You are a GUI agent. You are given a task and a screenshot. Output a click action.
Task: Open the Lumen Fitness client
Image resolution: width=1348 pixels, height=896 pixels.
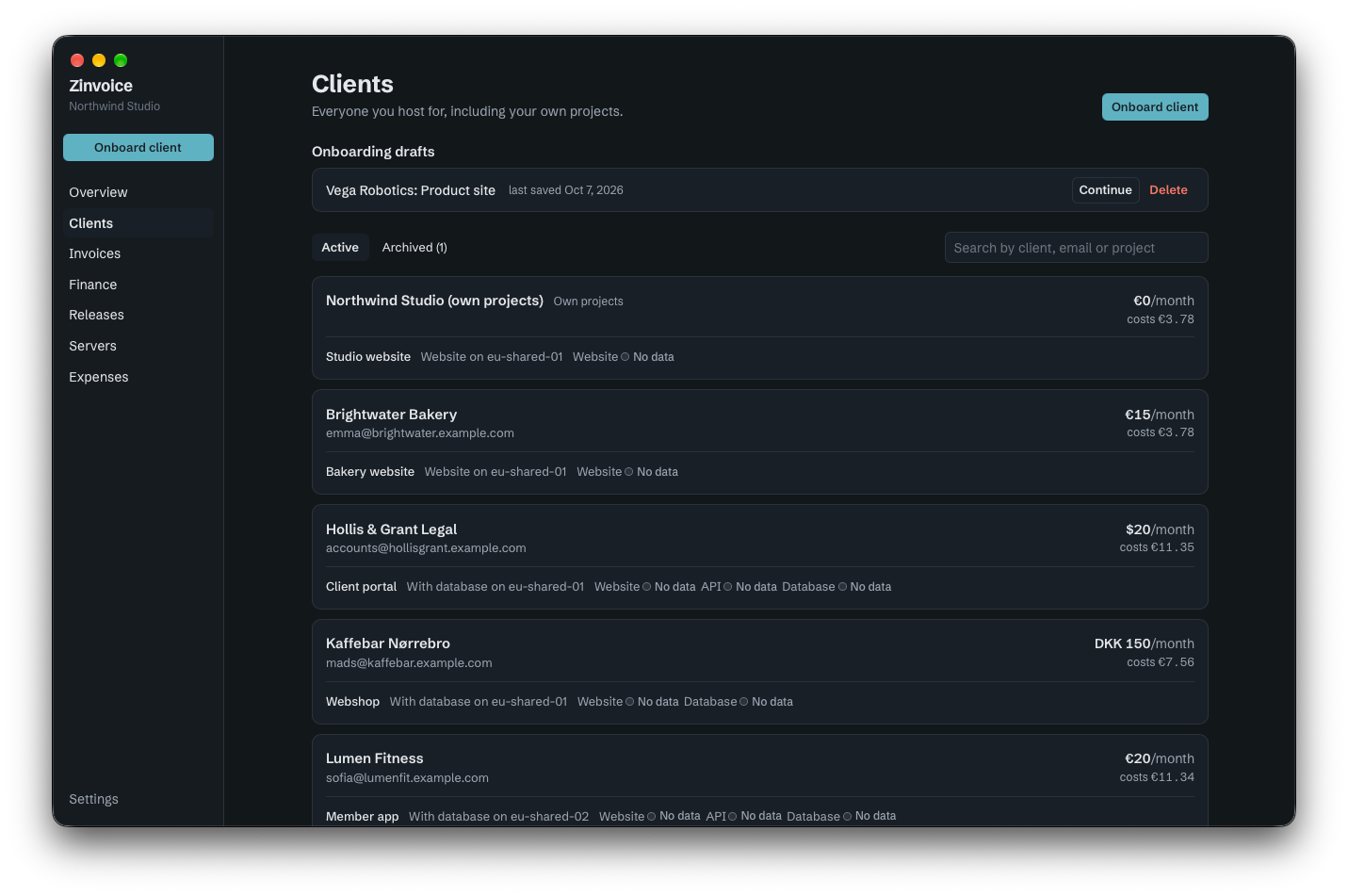(760, 780)
